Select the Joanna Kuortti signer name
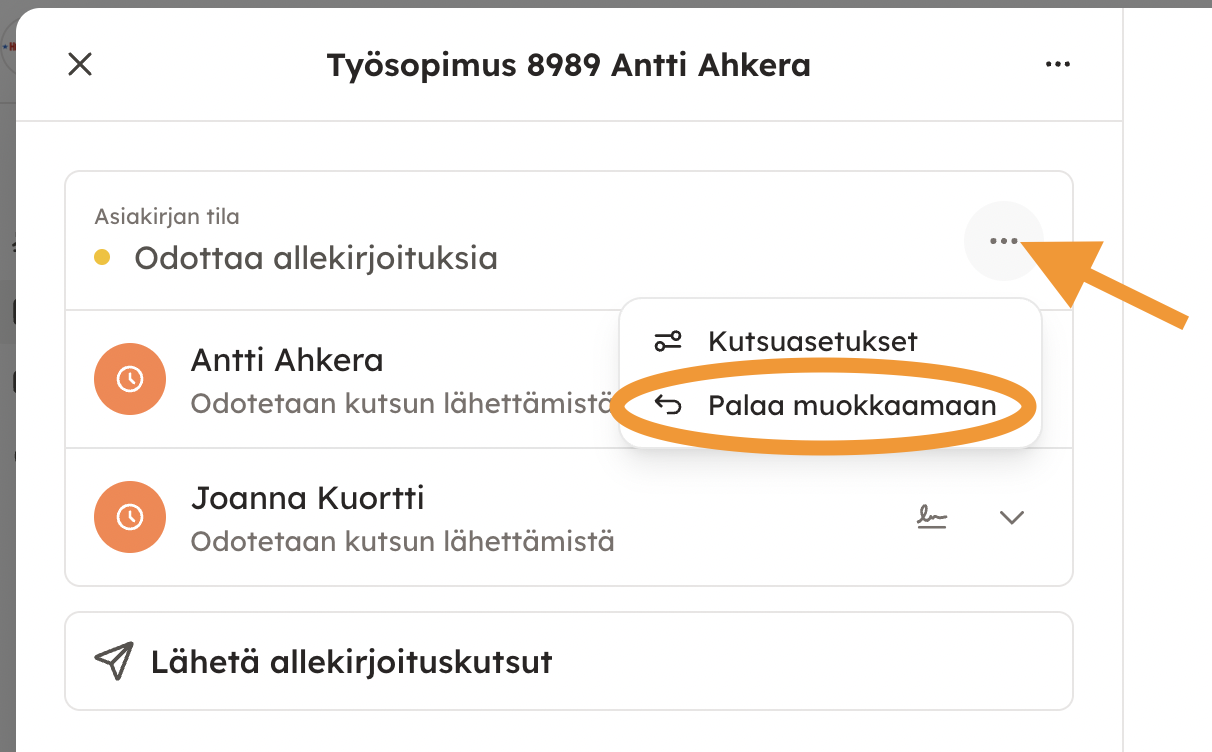This screenshot has height=752, width=1212. point(308,498)
